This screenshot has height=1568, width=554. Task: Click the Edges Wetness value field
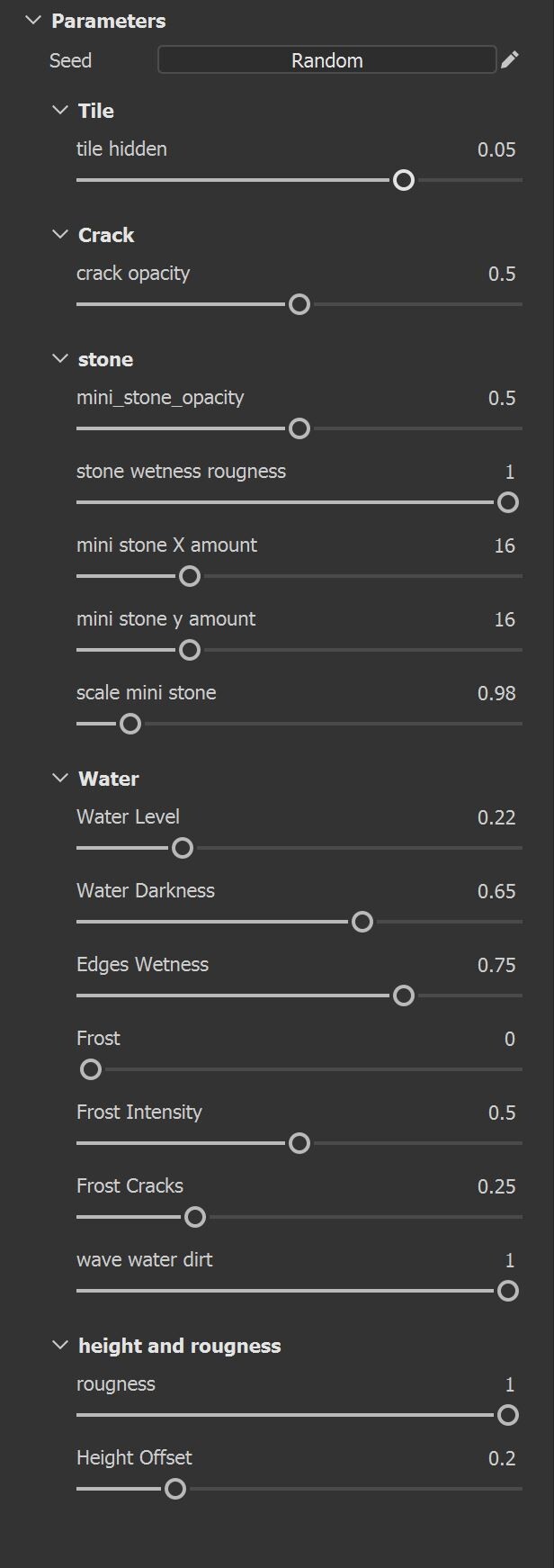click(x=496, y=965)
